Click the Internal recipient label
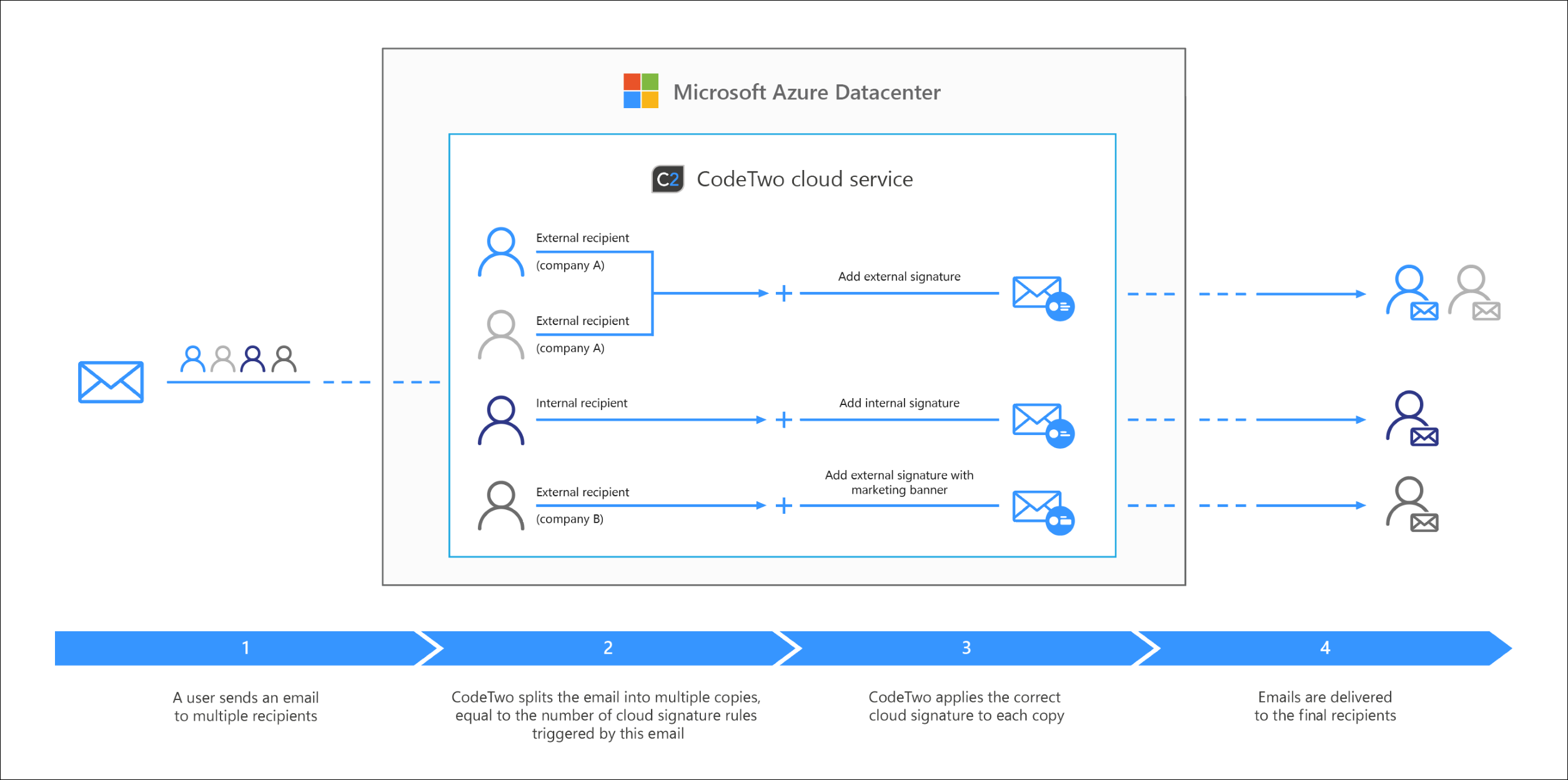Image resolution: width=1568 pixels, height=780 pixels. (x=582, y=403)
